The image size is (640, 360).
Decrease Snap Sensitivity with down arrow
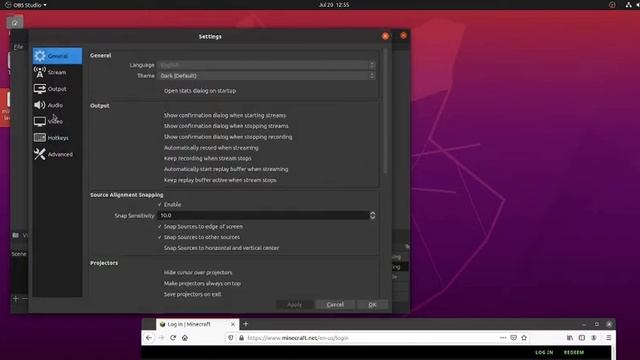click(372, 218)
